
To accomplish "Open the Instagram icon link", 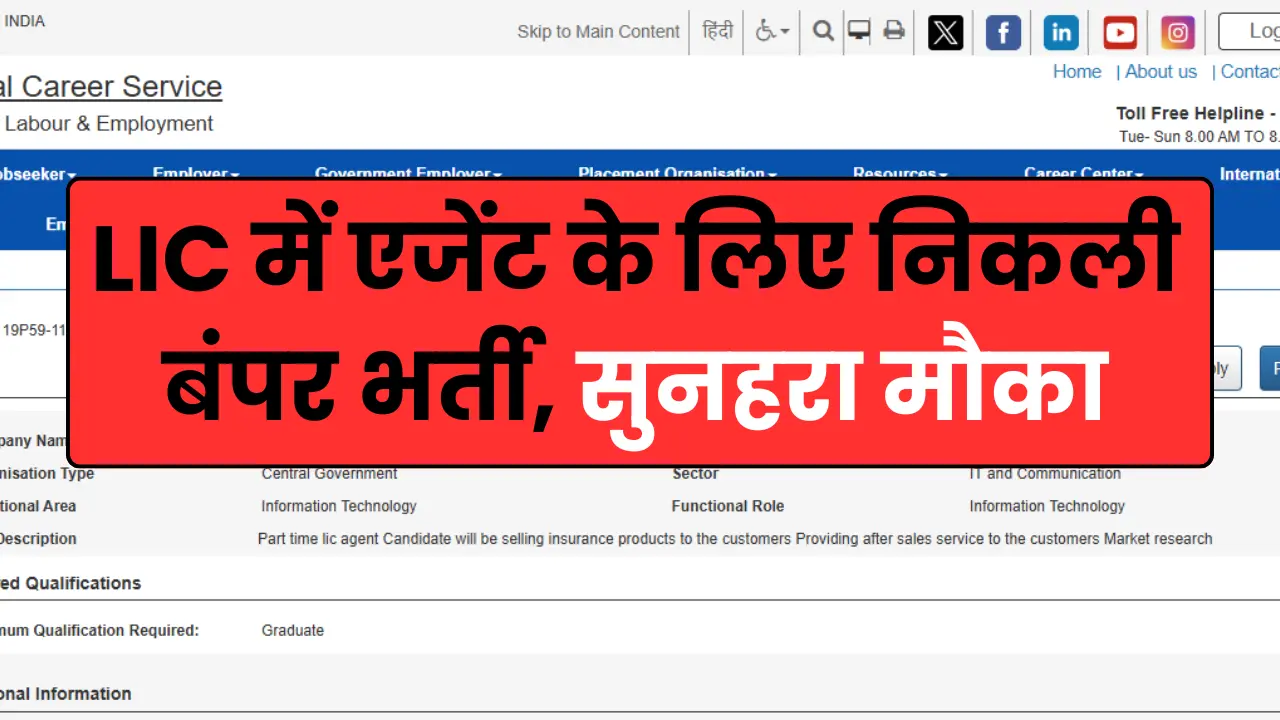I will [x=1178, y=32].
